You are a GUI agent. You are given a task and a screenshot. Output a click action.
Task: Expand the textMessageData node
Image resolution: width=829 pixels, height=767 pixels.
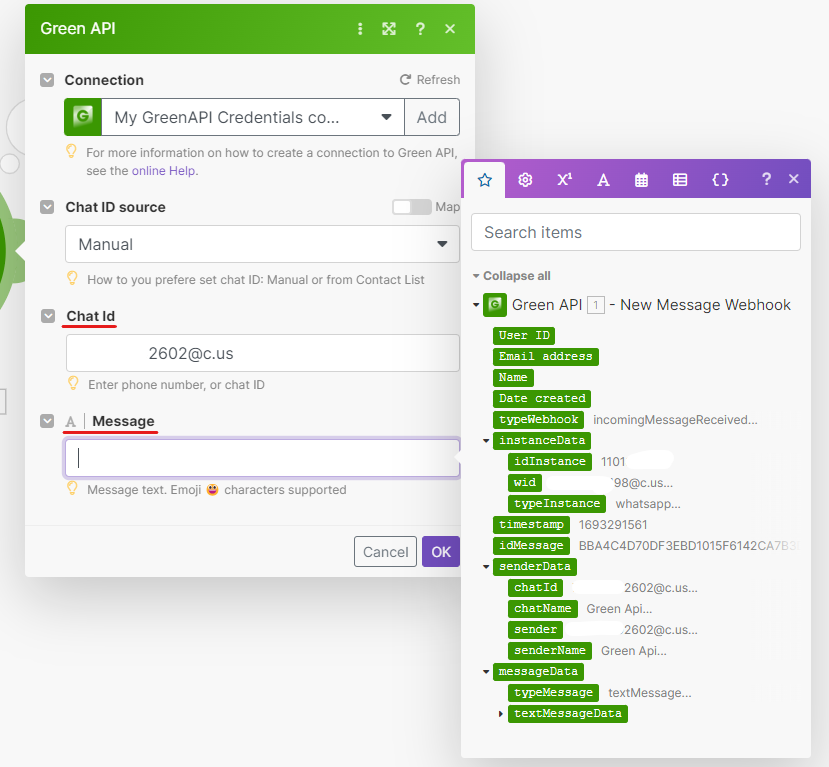click(x=501, y=714)
